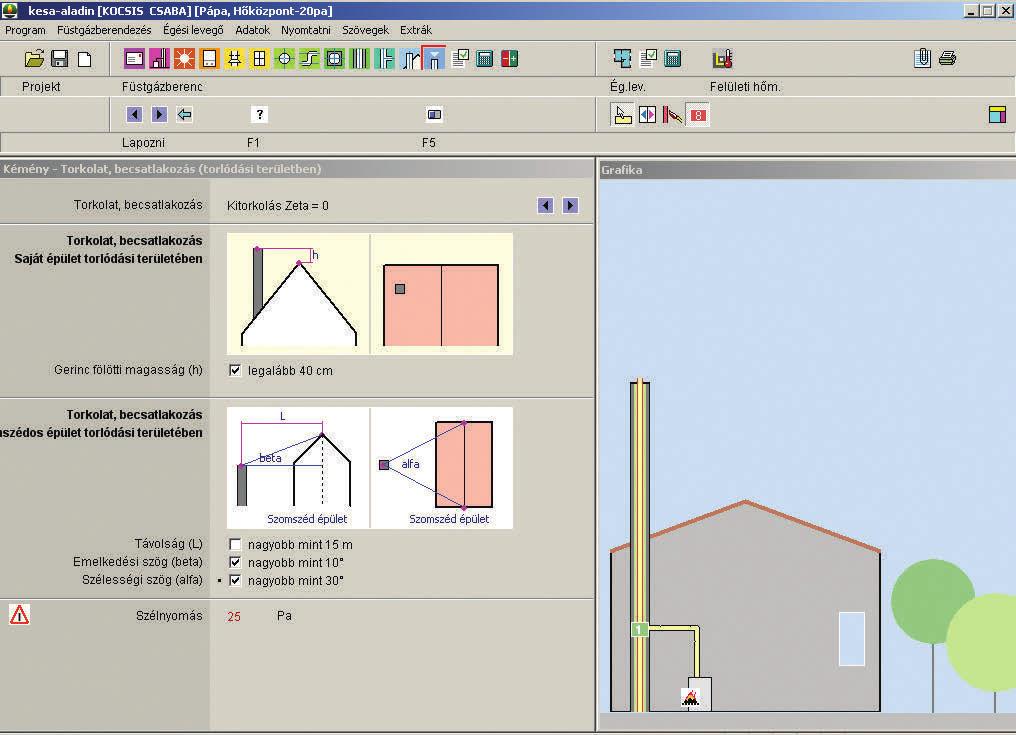Click 'Kitorkolás Zeta = 0' selection text
This screenshot has width=1016, height=735.
tap(277, 205)
